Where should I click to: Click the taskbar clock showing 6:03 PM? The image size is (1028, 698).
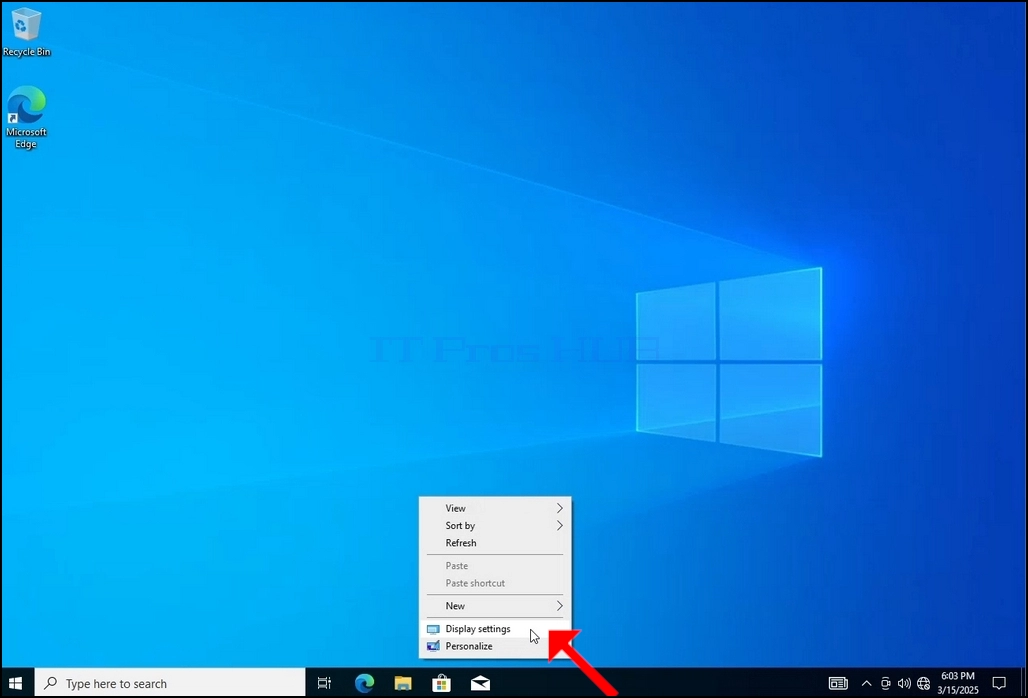[958, 683]
